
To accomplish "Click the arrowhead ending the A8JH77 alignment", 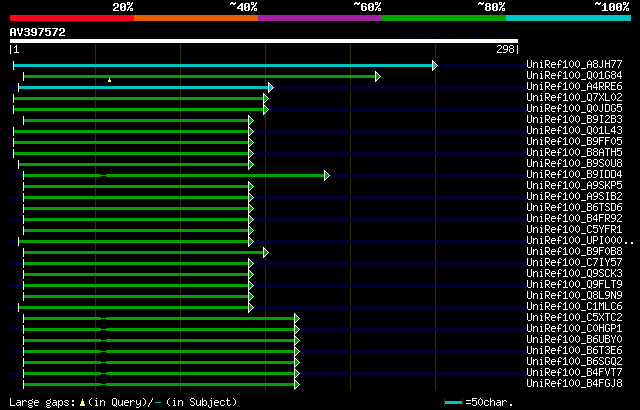I will [435, 65].
